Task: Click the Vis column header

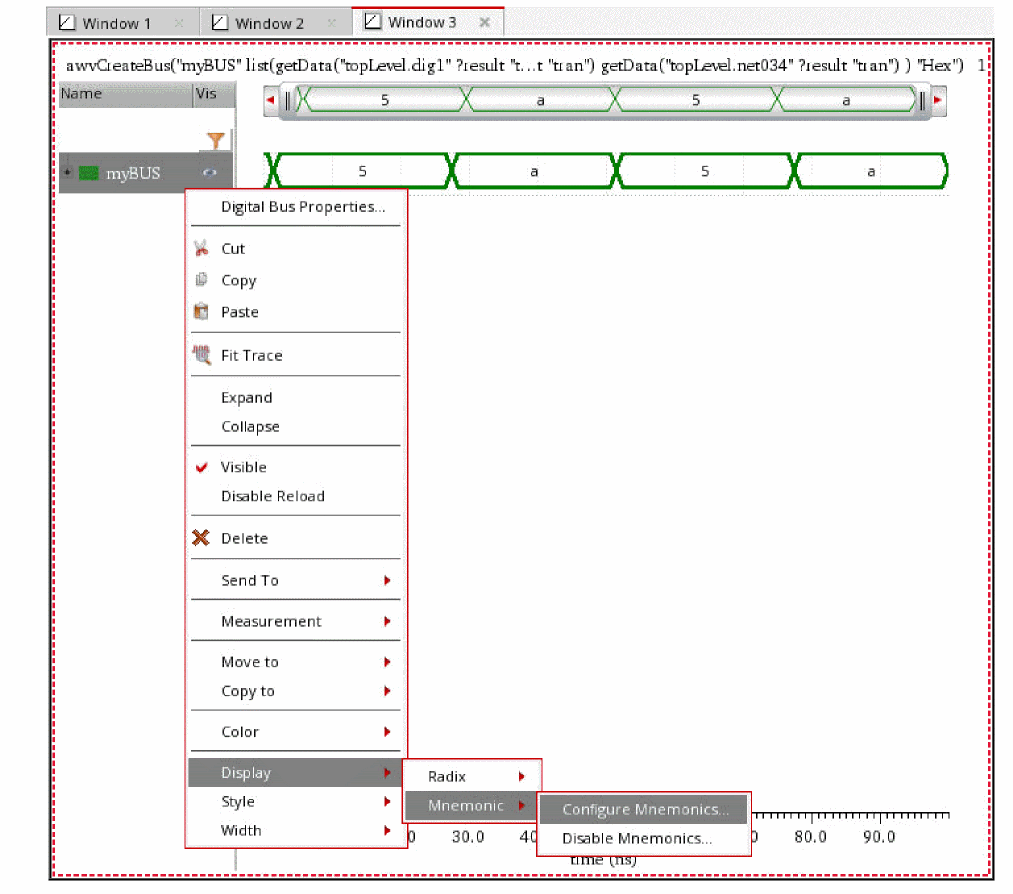Action: [x=214, y=94]
